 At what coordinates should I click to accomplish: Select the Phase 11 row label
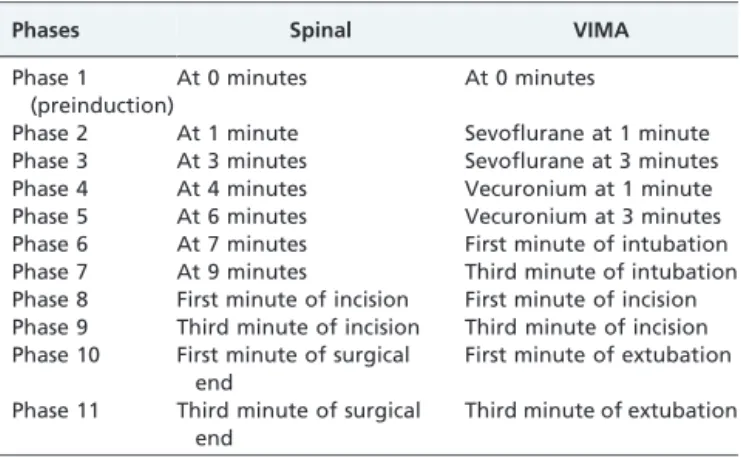coord(55,410)
